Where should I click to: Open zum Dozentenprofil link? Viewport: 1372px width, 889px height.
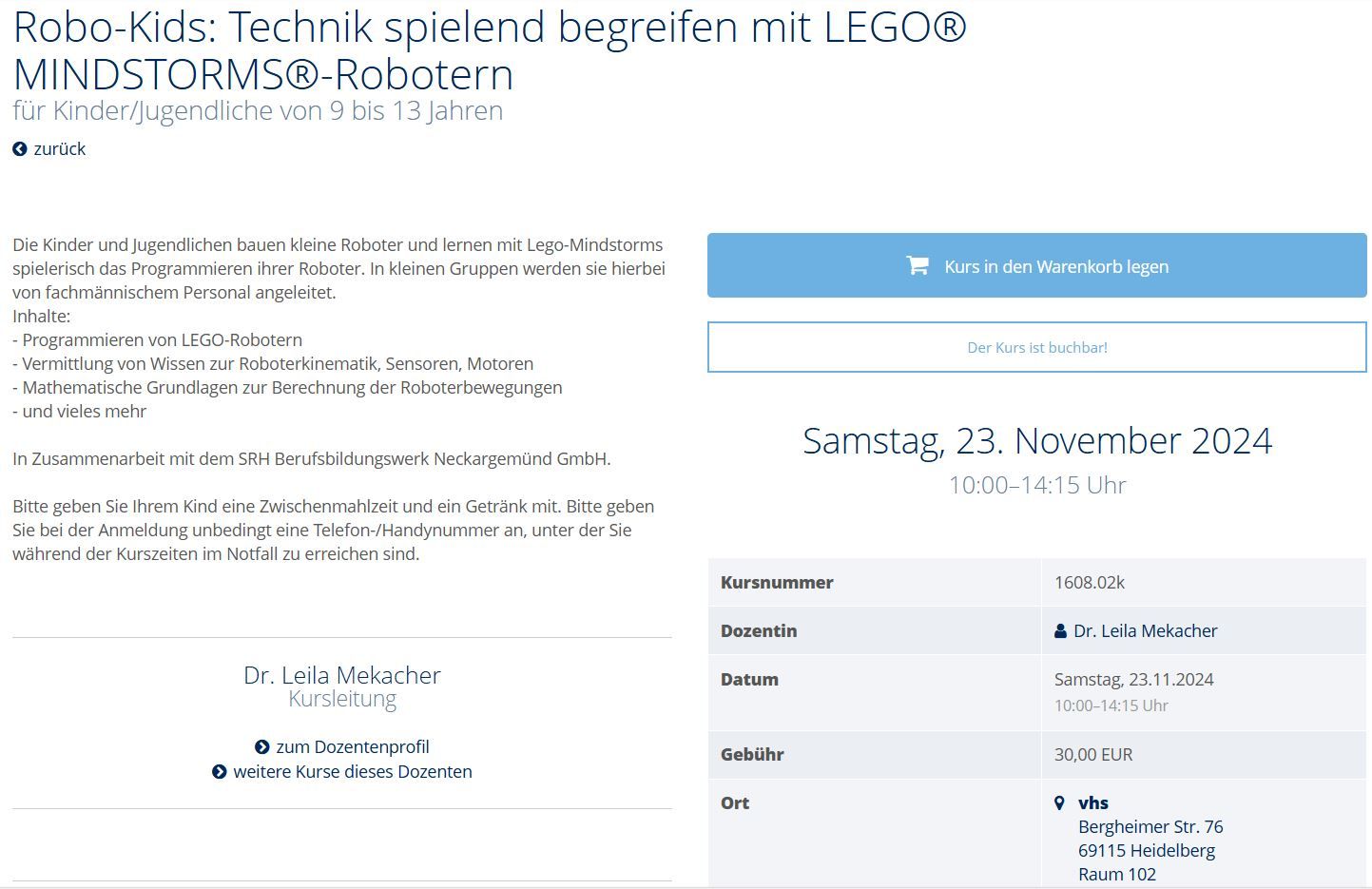click(353, 747)
